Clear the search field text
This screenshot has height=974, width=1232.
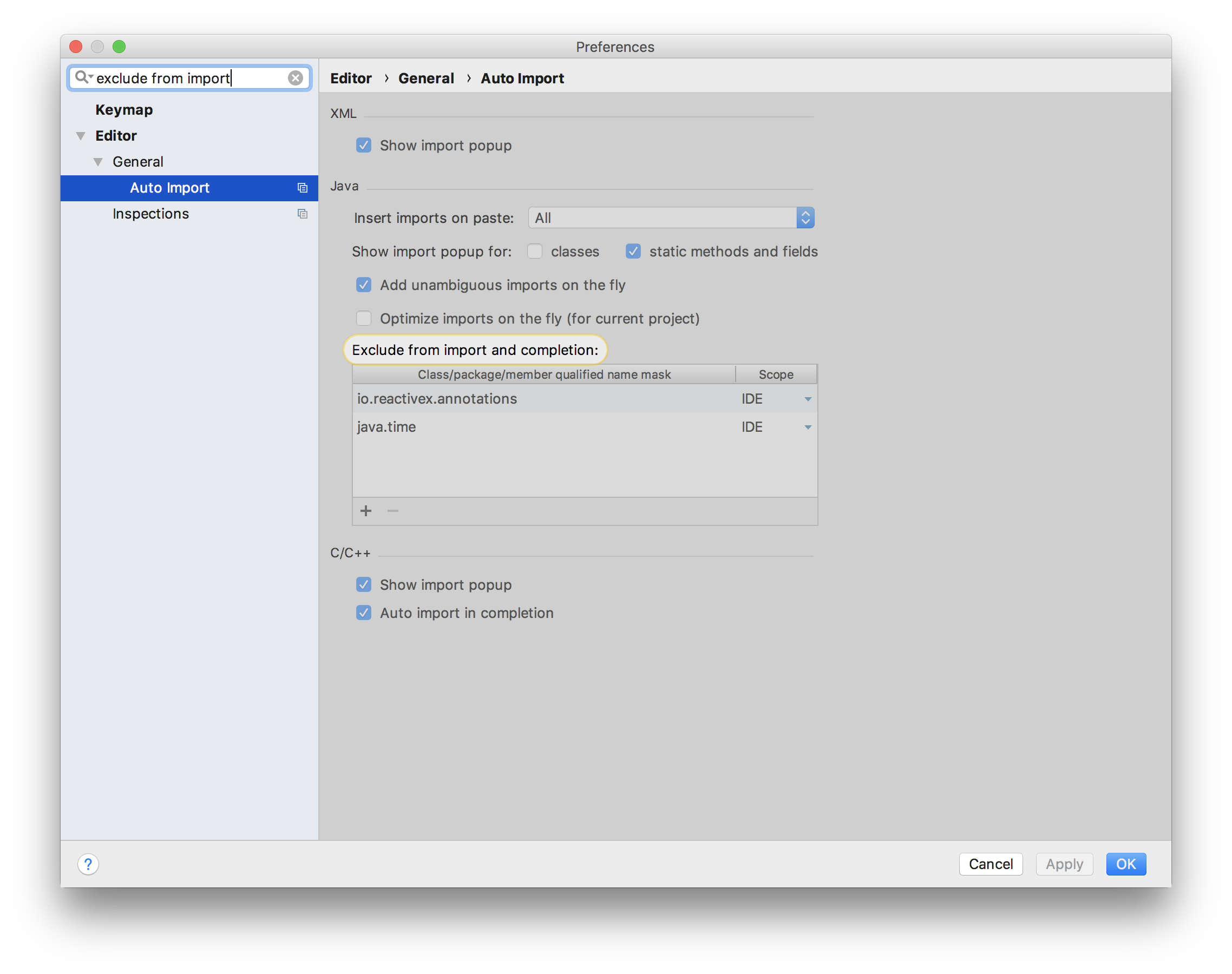[x=295, y=78]
